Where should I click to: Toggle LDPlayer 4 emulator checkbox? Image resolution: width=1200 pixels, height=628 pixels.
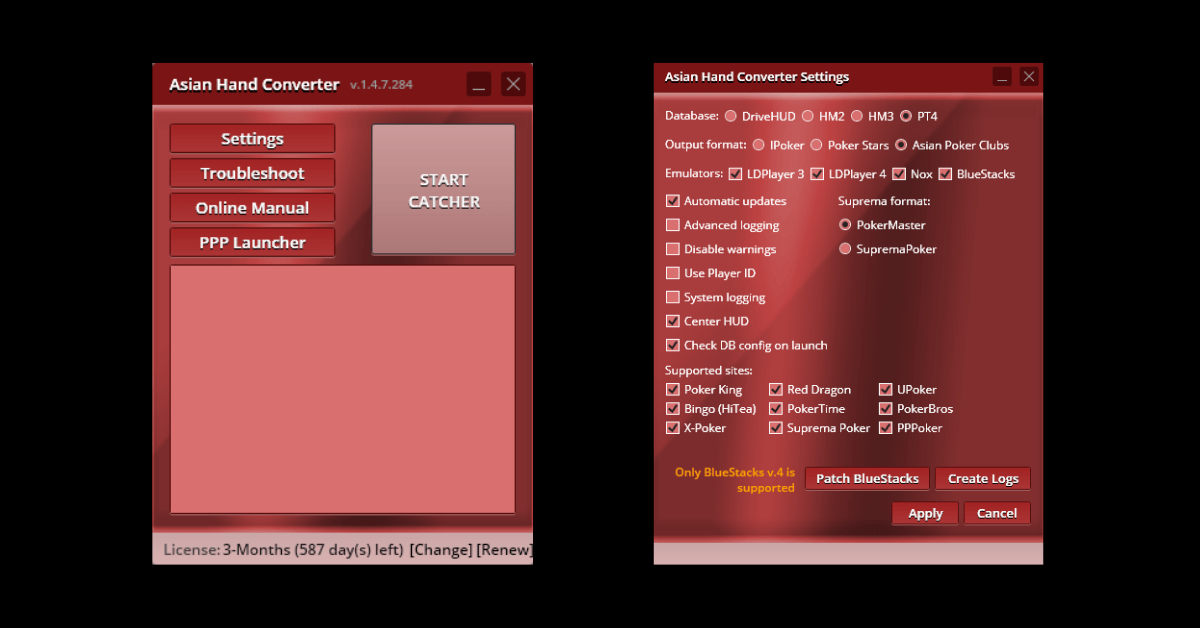pyautogui.click(x=817, y=174)
